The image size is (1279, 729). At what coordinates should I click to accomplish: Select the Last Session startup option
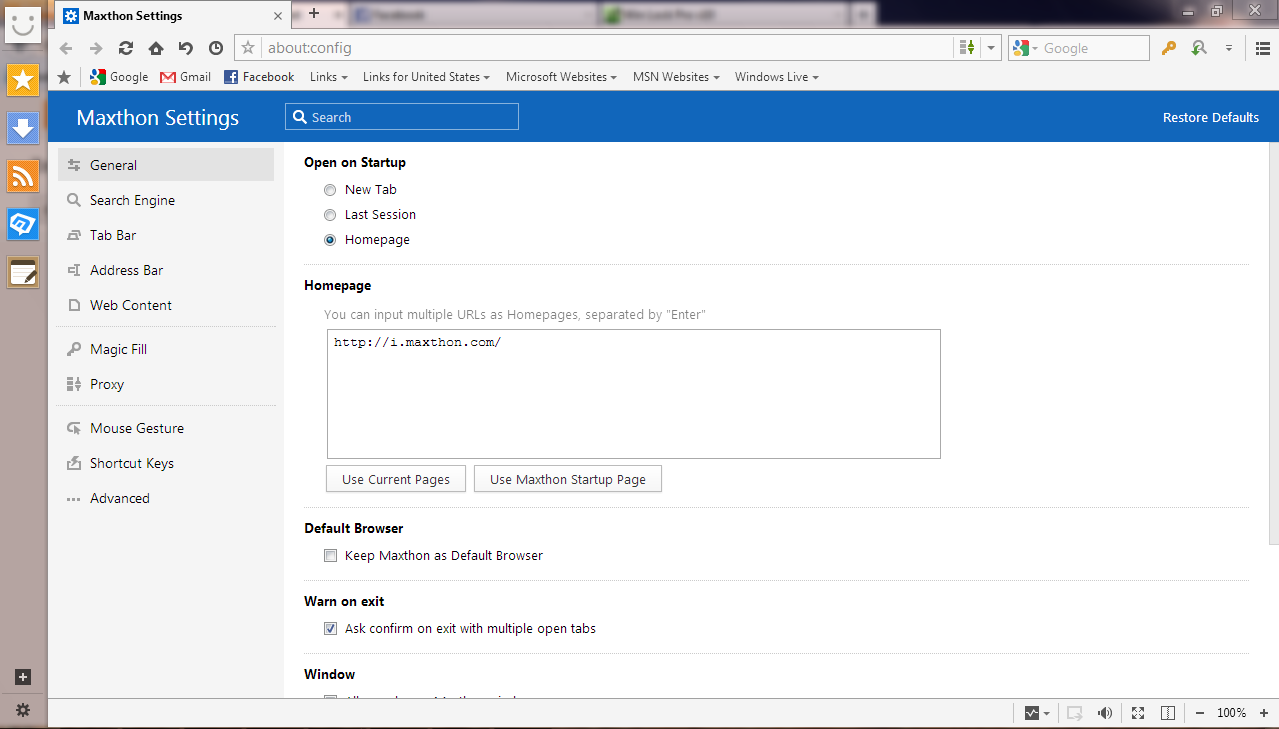pos(330,215)
